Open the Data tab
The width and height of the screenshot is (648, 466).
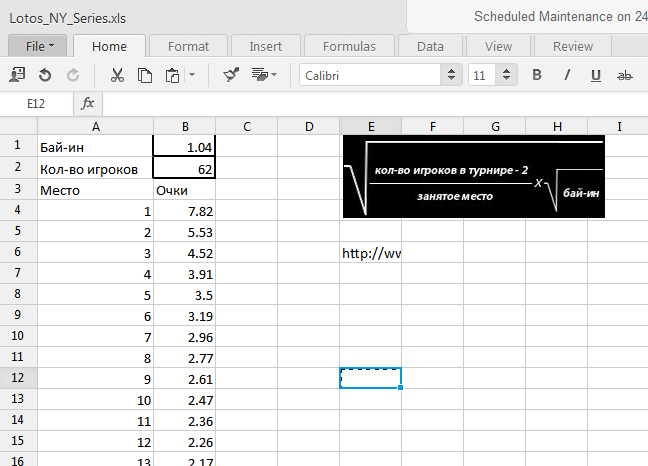point(430,46)
